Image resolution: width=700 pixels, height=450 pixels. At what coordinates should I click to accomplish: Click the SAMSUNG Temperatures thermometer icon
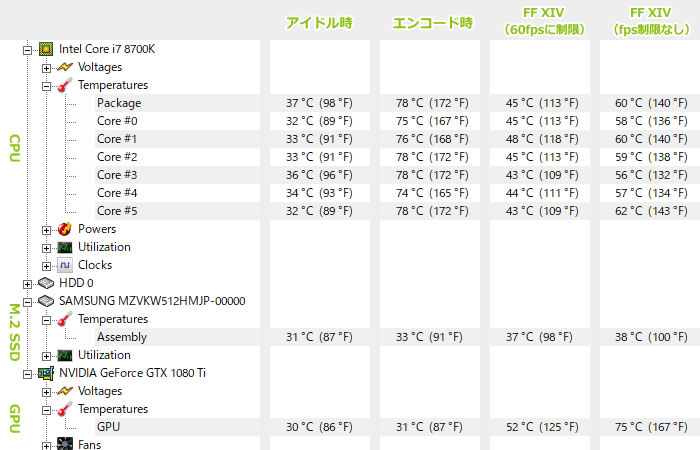coord(65,319)
